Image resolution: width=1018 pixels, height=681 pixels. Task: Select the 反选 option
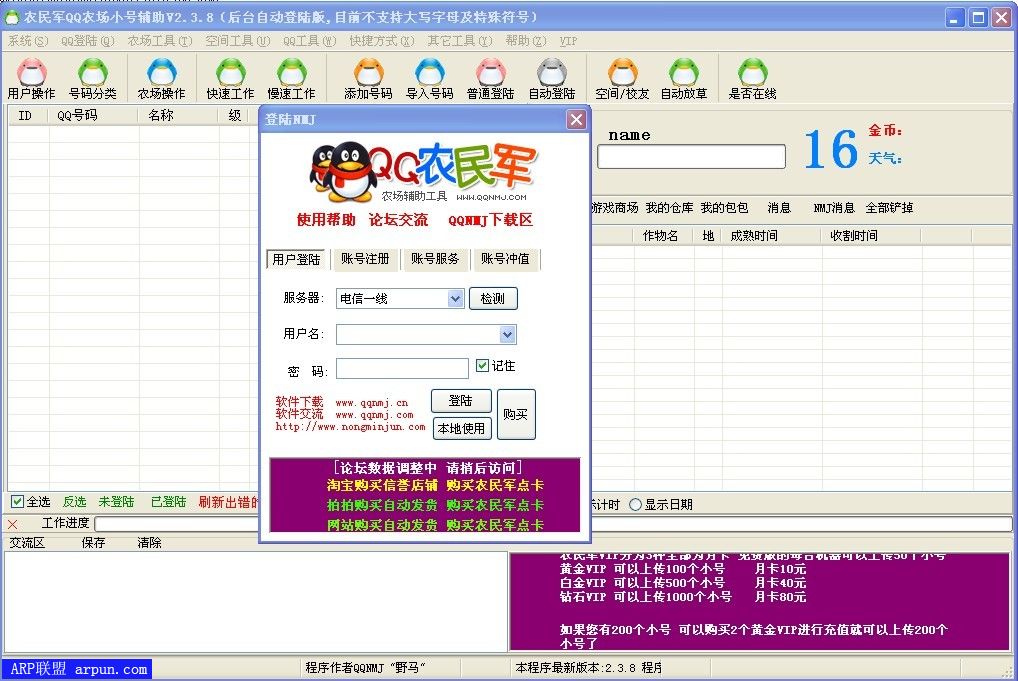75,502
